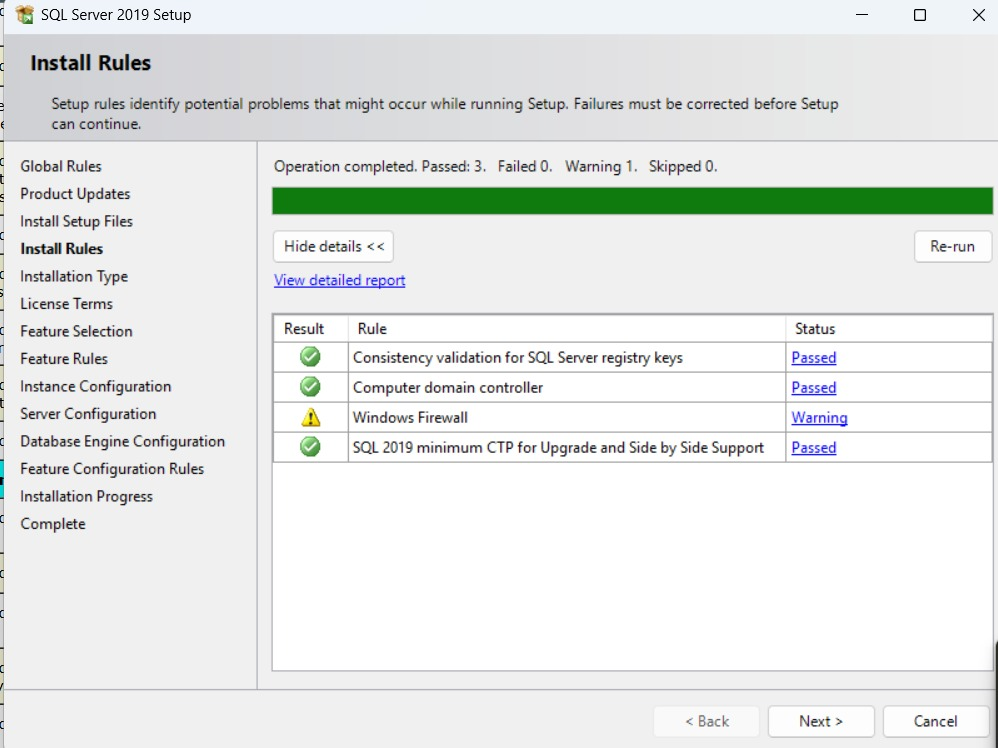Select the Feature Rules step

[x=64, y=358]
